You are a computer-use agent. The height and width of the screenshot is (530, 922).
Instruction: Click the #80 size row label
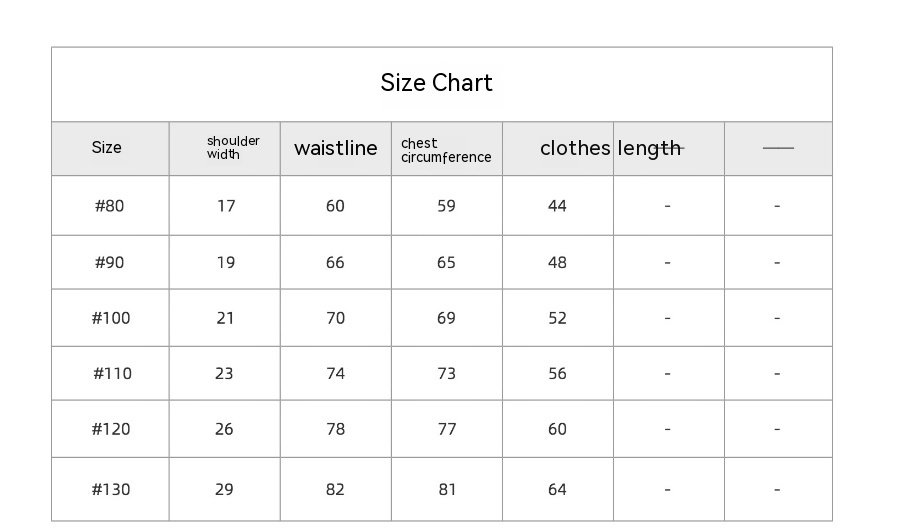(109, 206)
